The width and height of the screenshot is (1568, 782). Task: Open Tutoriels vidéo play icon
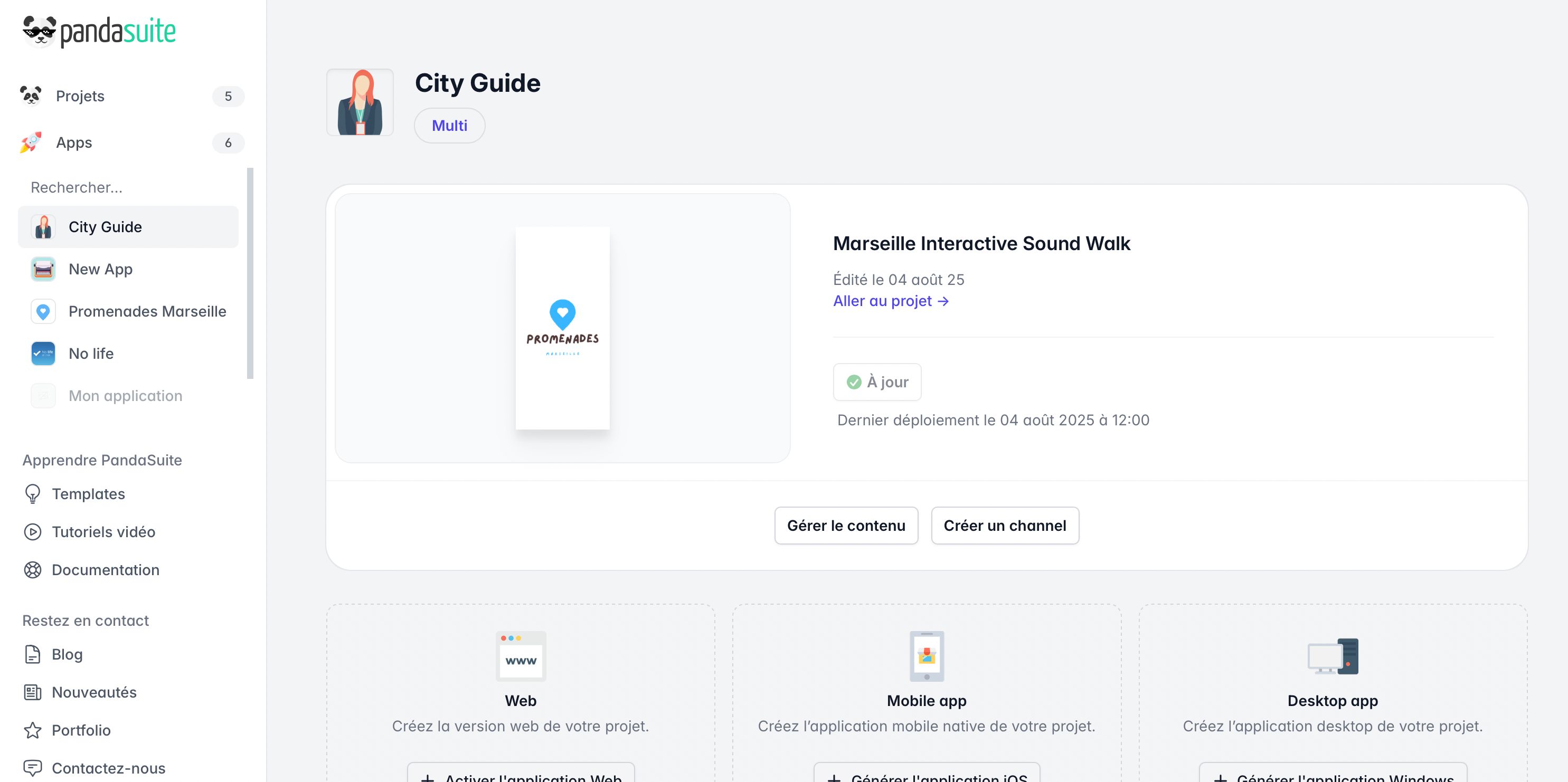click(x=33, y=532)
